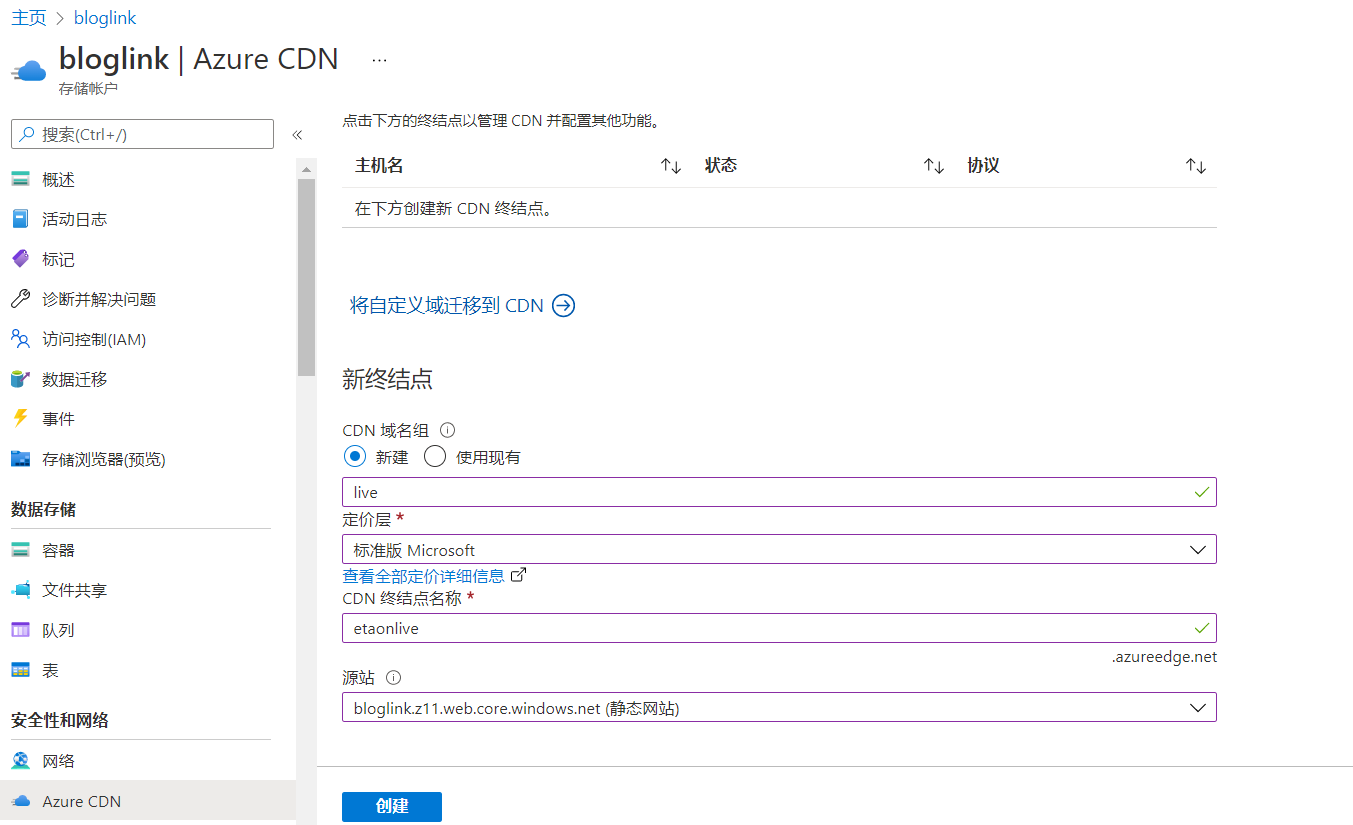Click the CDN 域名组 field containing live
This screenshot has height=825, width=1353.
[779, 492]
